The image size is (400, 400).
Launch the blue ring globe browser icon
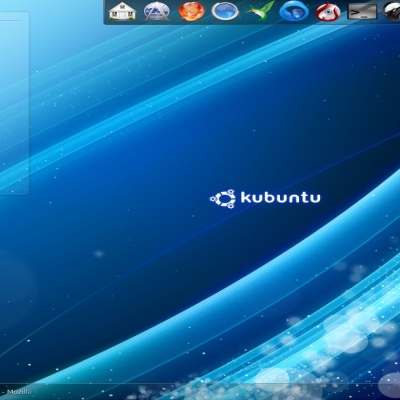294,11
